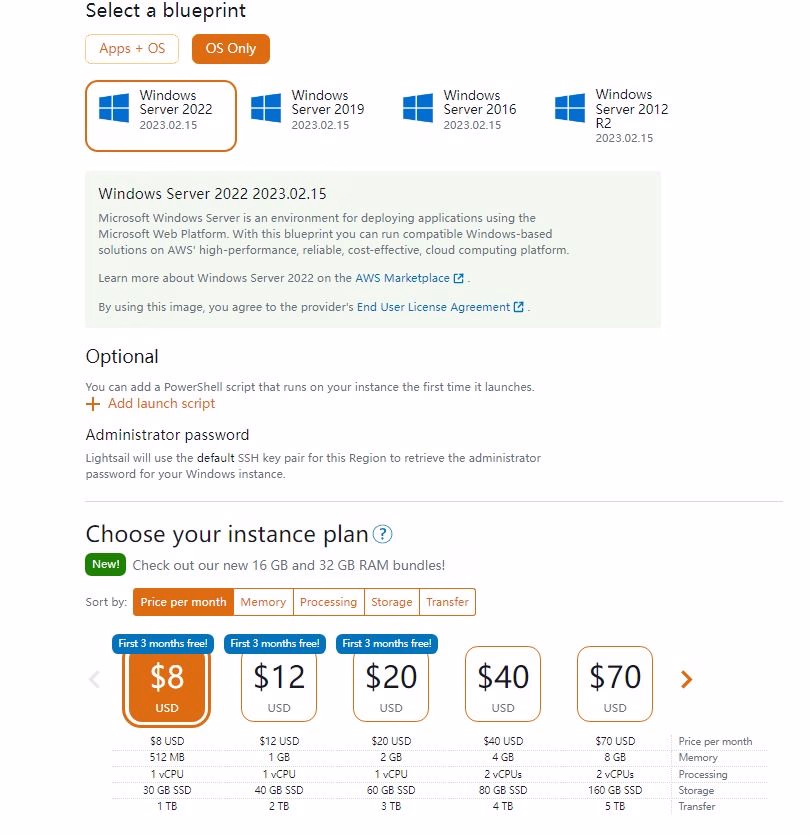Sort plans by Memory
This screenshot has height=835, width=811.
pos(263,602)
